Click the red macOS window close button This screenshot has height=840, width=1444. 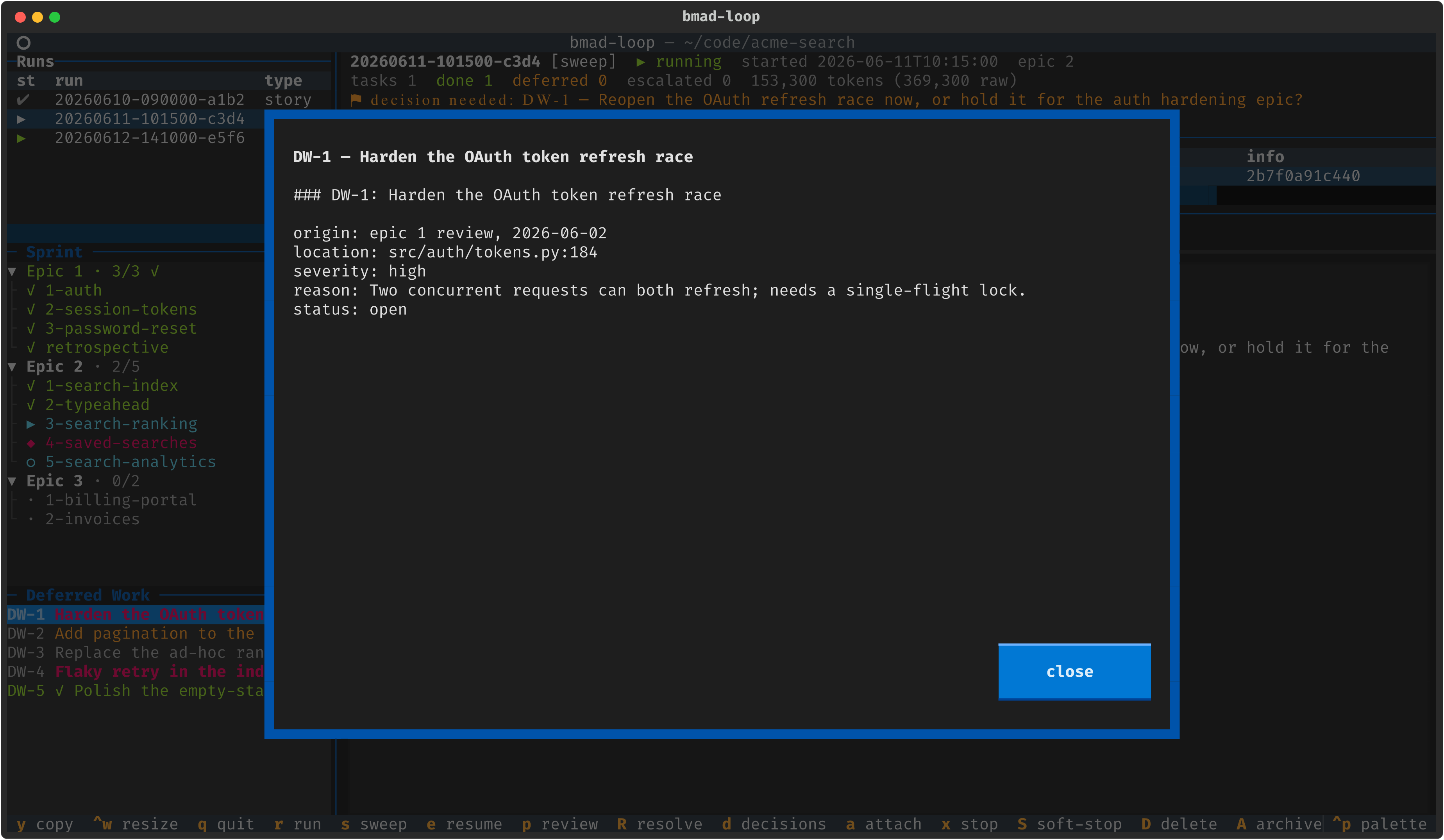point(20,17)
